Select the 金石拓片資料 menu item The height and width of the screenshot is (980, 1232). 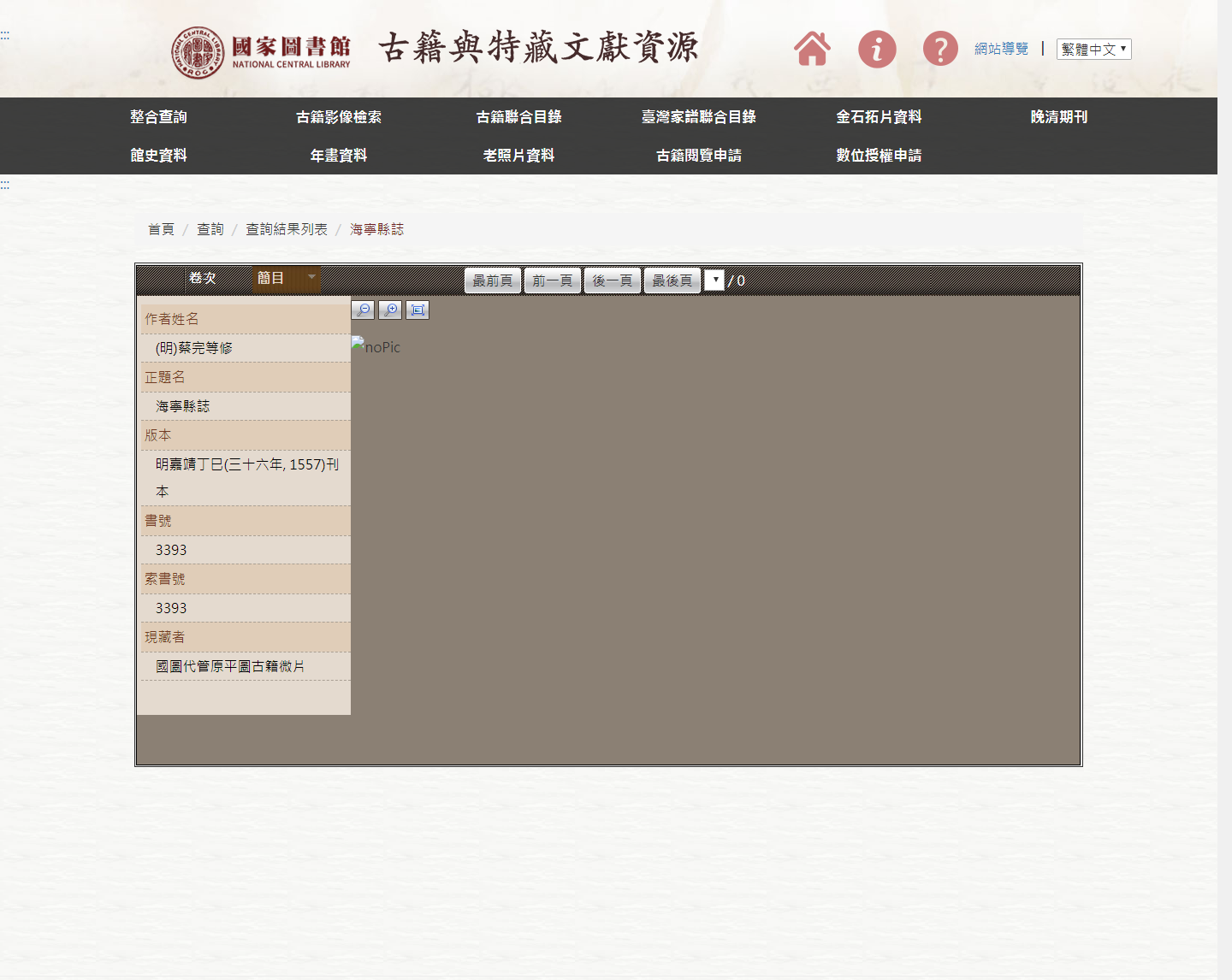[879, 117]
